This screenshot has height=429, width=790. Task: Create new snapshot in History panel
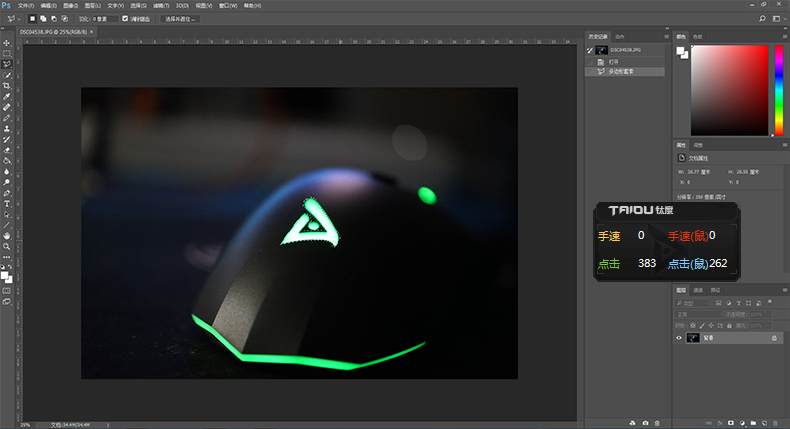pos(645,423)
